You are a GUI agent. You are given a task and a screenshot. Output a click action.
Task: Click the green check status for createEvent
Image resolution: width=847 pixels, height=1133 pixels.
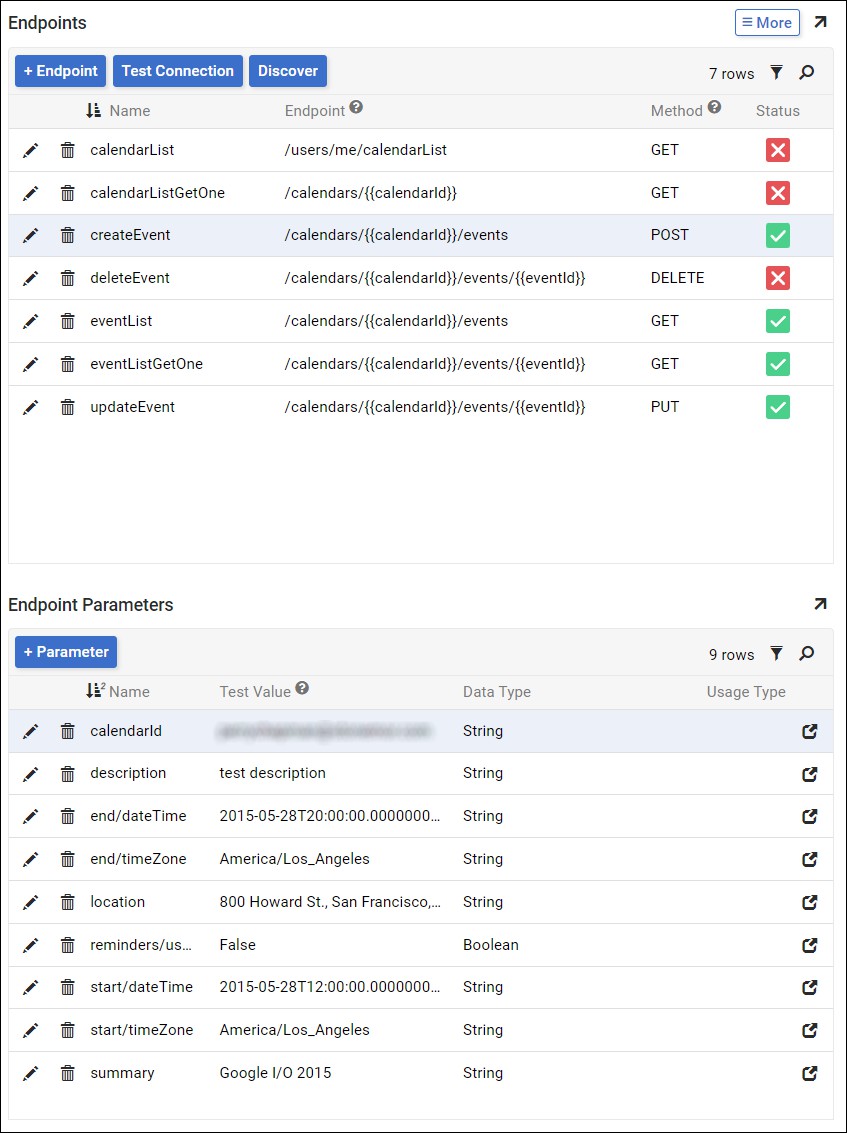click(x=777, y=235)
